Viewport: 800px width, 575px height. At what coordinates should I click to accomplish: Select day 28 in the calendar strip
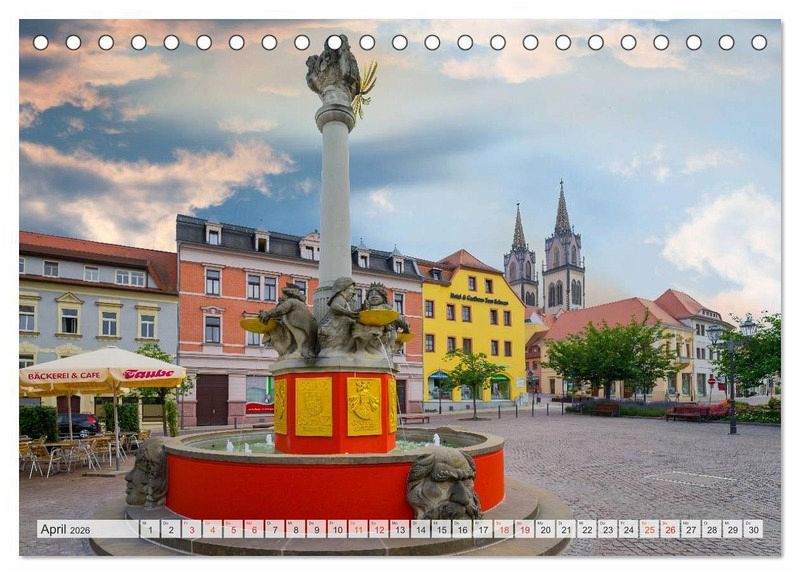click(x=712, y=529)
